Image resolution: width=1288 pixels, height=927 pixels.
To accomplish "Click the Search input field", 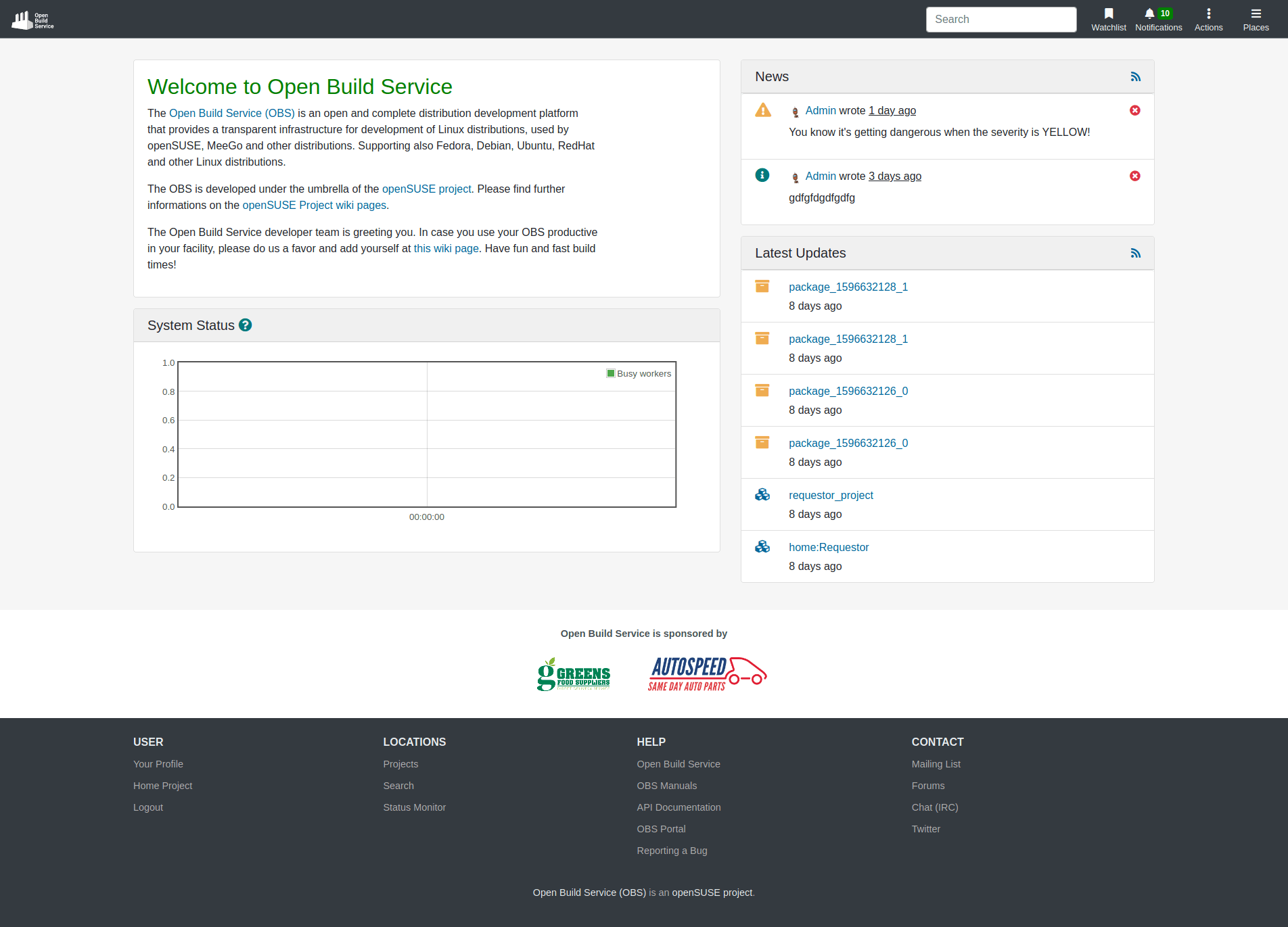I will tap(1001, 19).
